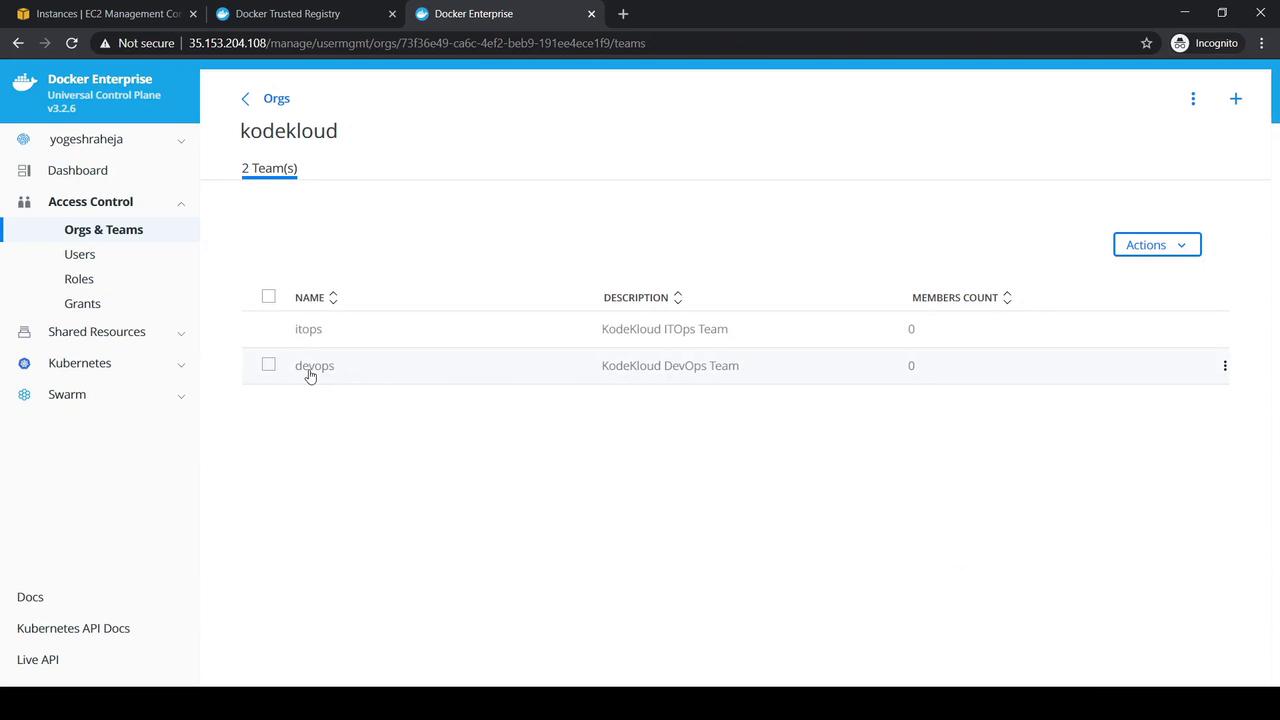Click the kodekloud organization heading
The height and width of the screenshot is (720, 1280).
(289, 131)
